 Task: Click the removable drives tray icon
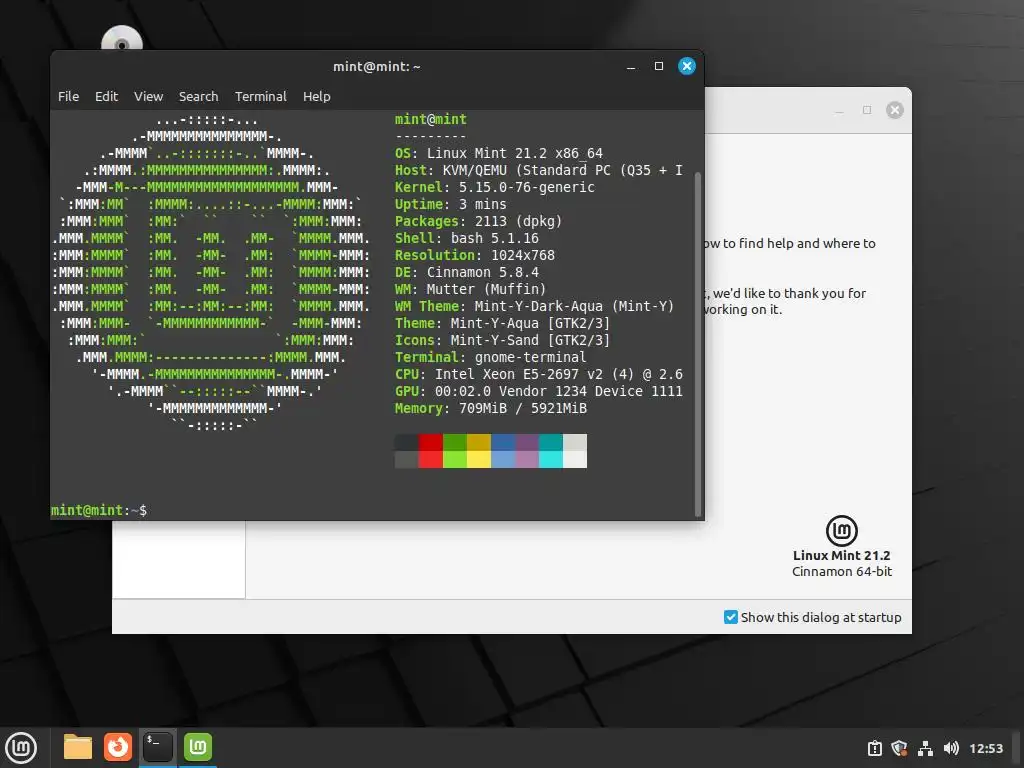click(x=875, y=748)
